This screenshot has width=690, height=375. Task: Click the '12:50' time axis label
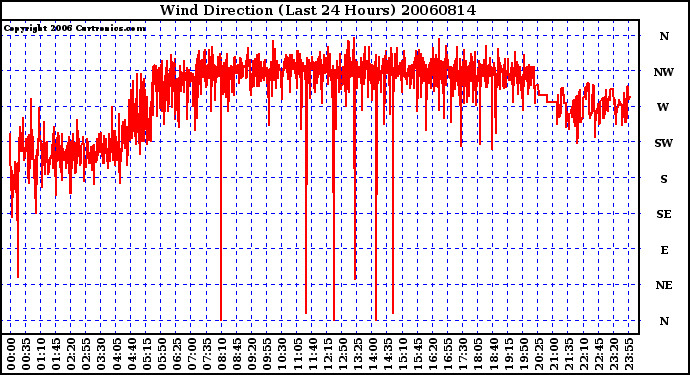(x=342, y=354)
